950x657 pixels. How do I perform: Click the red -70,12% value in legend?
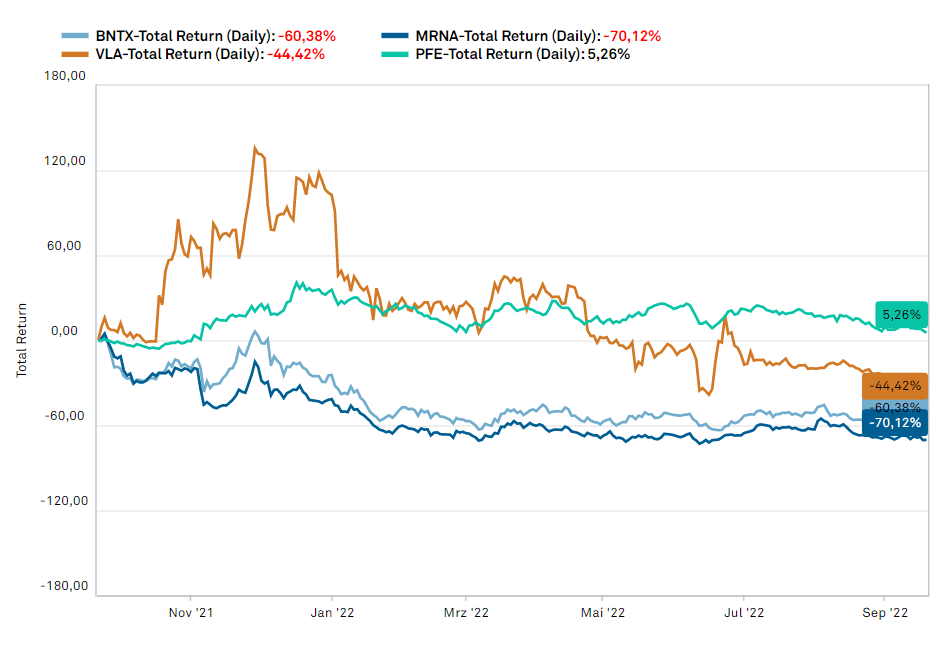pos(632,36)
